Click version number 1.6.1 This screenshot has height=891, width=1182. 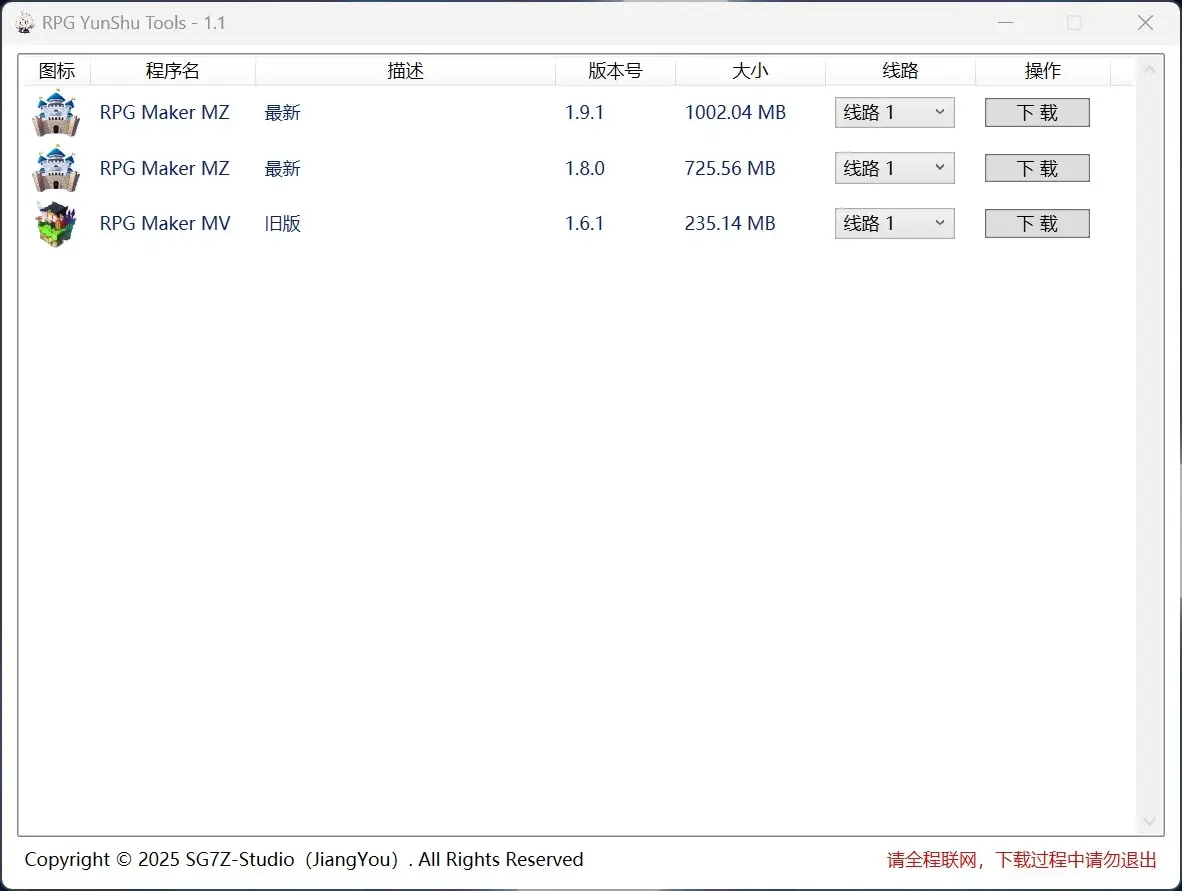[585, 223]
